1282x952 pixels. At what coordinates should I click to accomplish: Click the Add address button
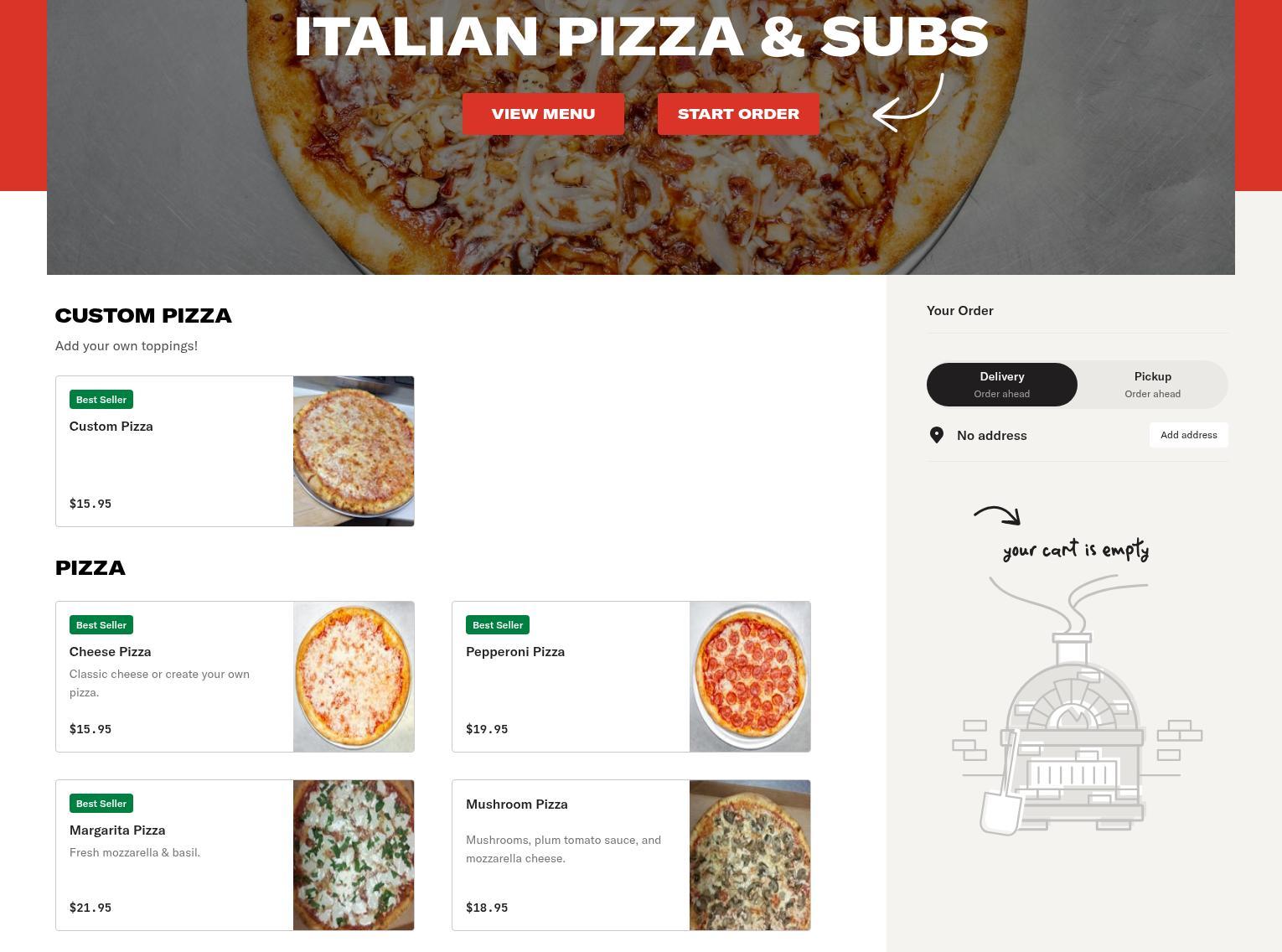tap(1188, 435)
